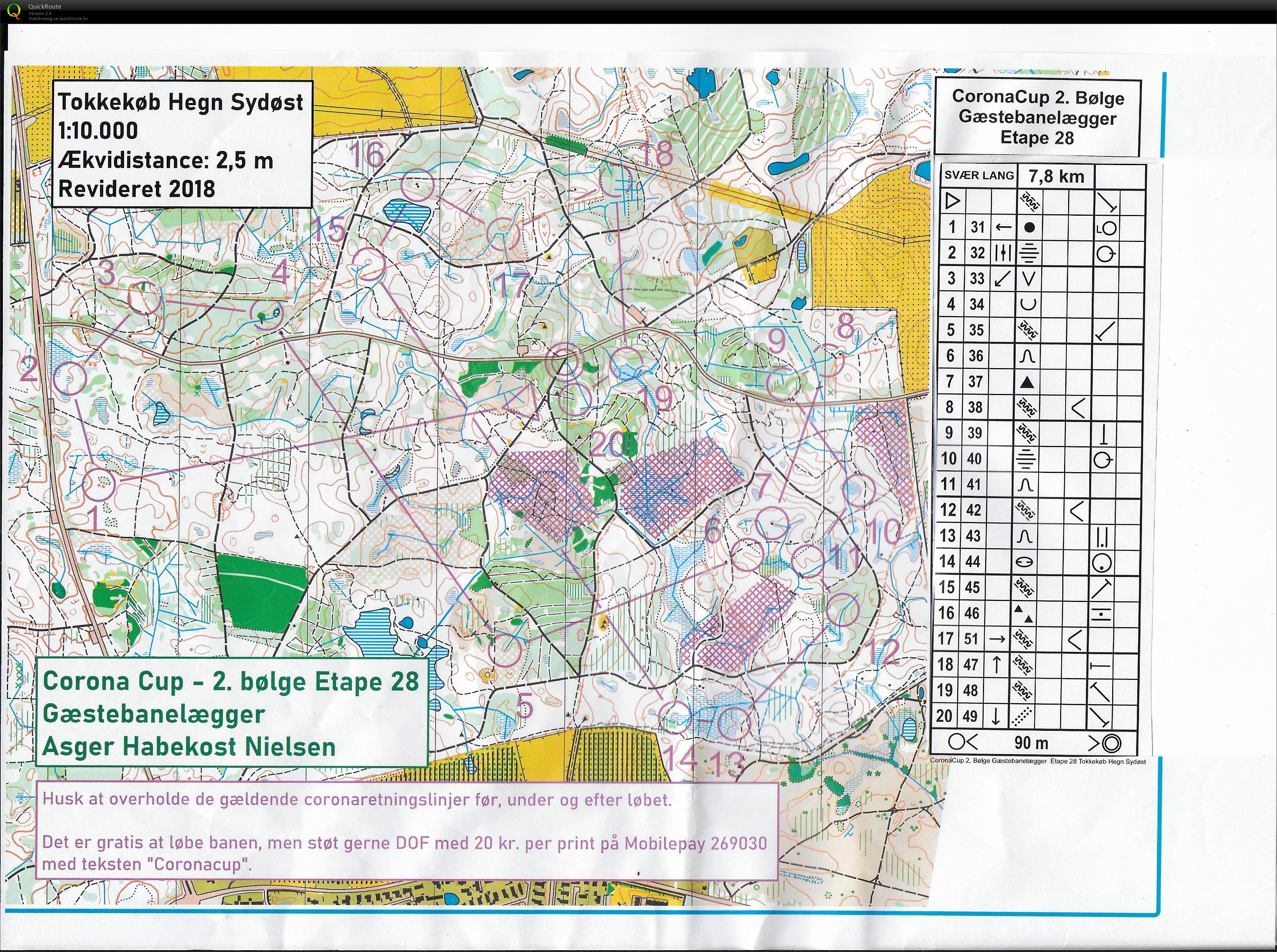Click the start triangle in the description table

pos(952,201)
